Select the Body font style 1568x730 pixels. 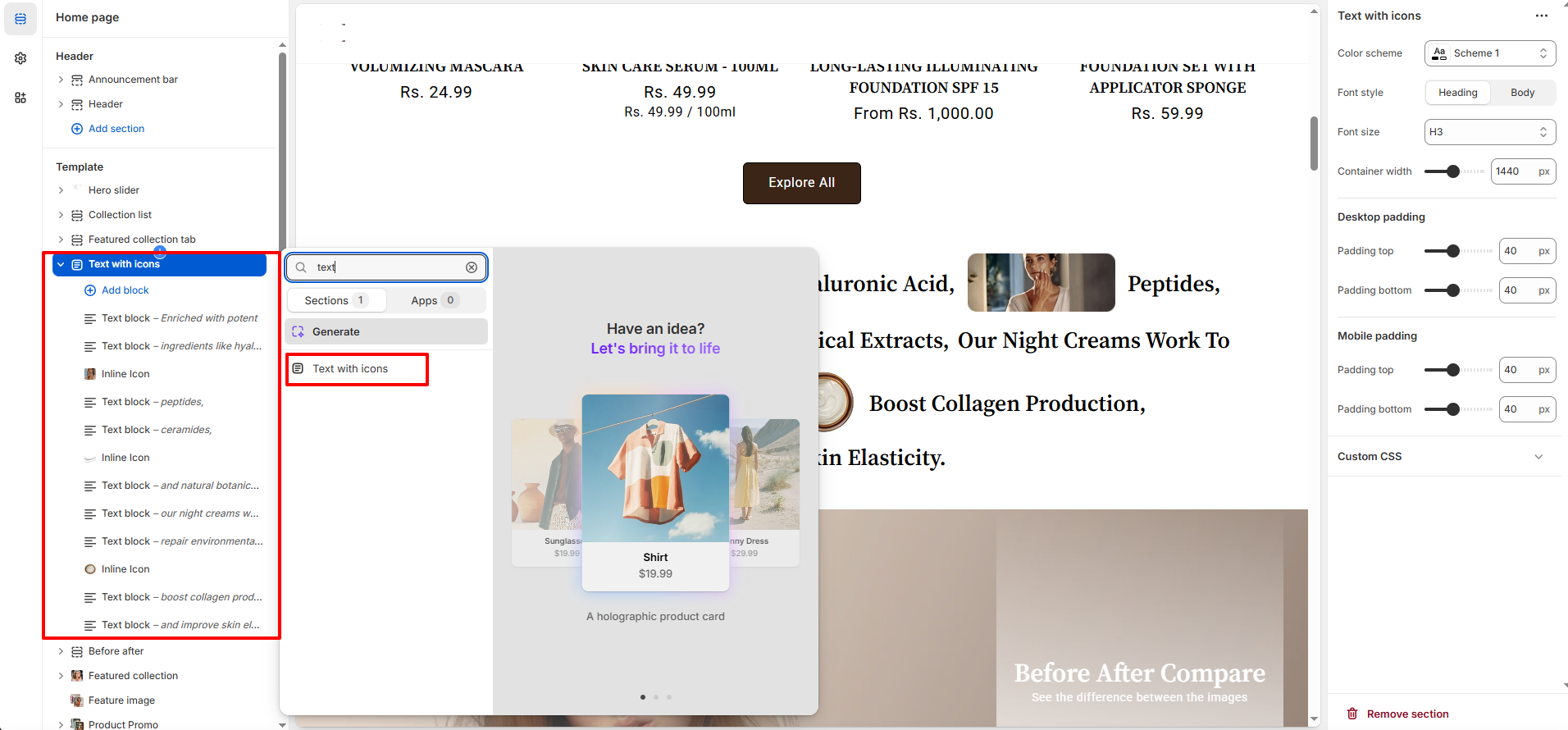click(1522, 93)
